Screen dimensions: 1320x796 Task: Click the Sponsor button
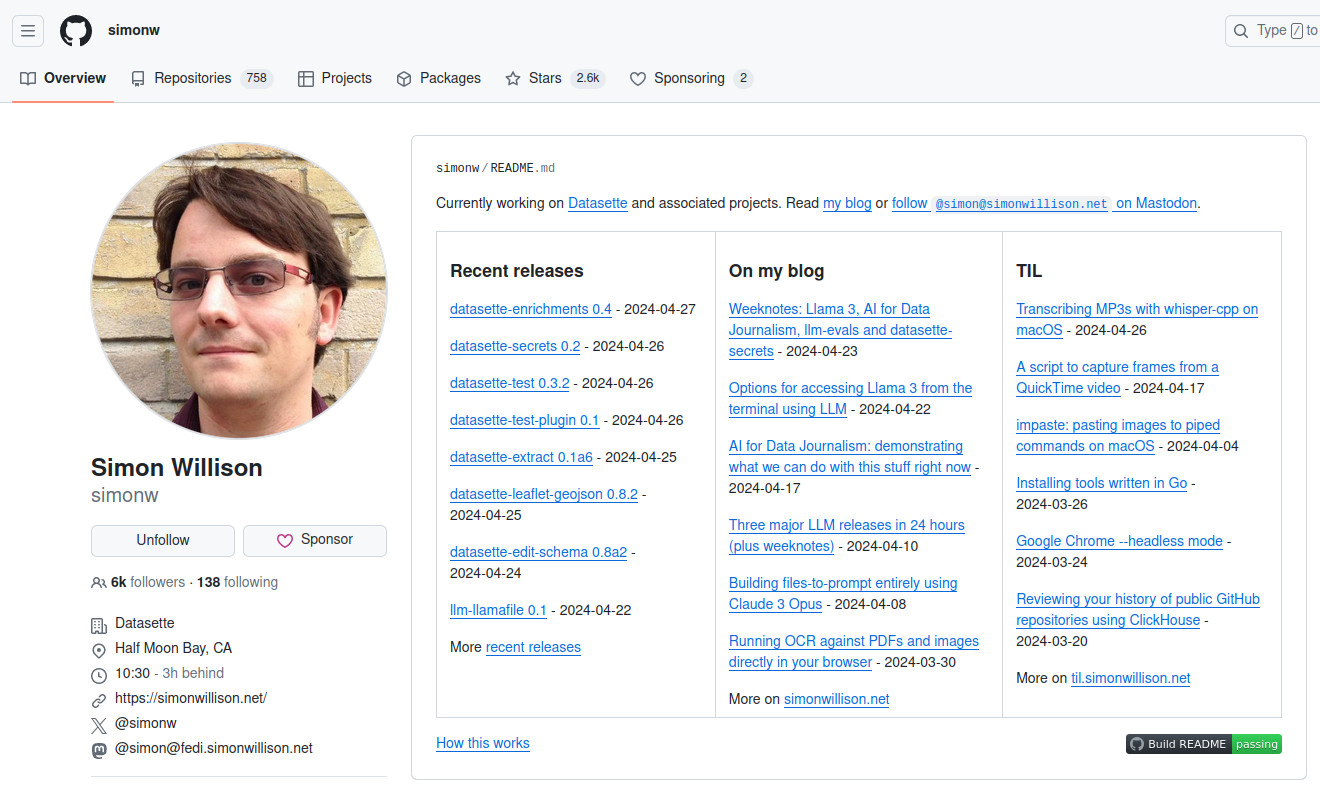point(315,540)
